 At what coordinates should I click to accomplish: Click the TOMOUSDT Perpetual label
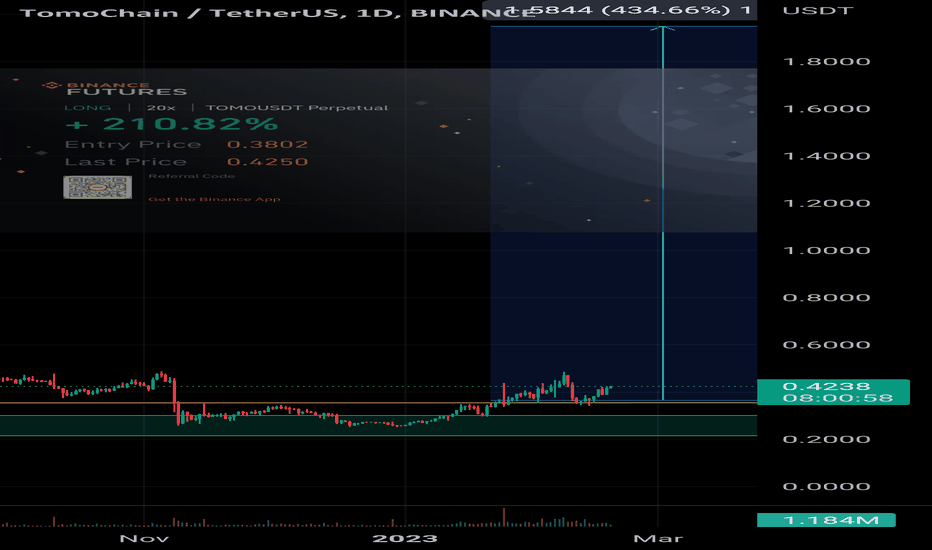[297, 108]
